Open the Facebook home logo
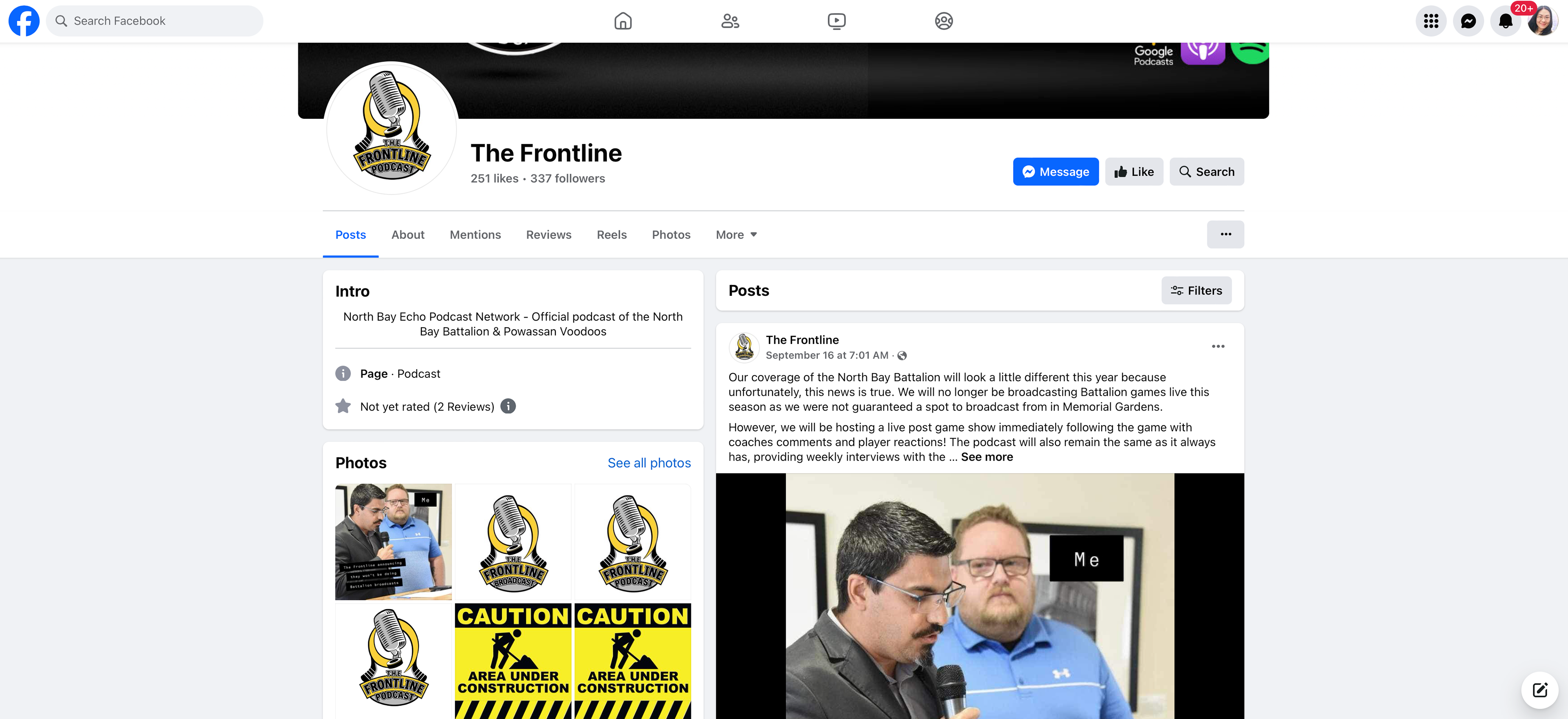 24,21
